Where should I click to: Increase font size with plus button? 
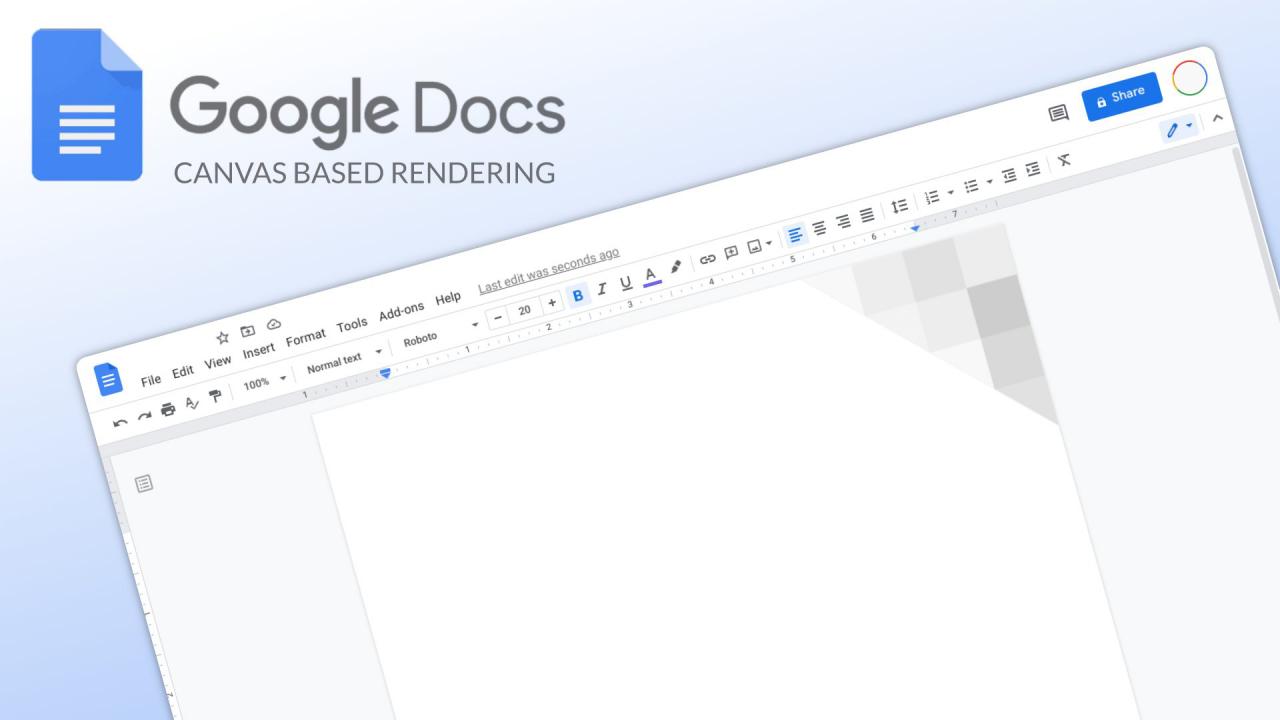point(552,302)
